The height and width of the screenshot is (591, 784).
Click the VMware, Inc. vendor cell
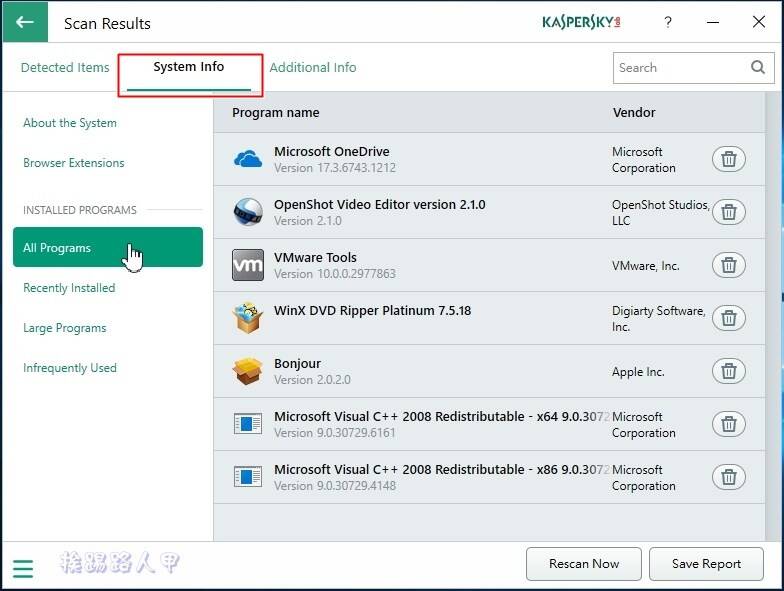point(646,266)
